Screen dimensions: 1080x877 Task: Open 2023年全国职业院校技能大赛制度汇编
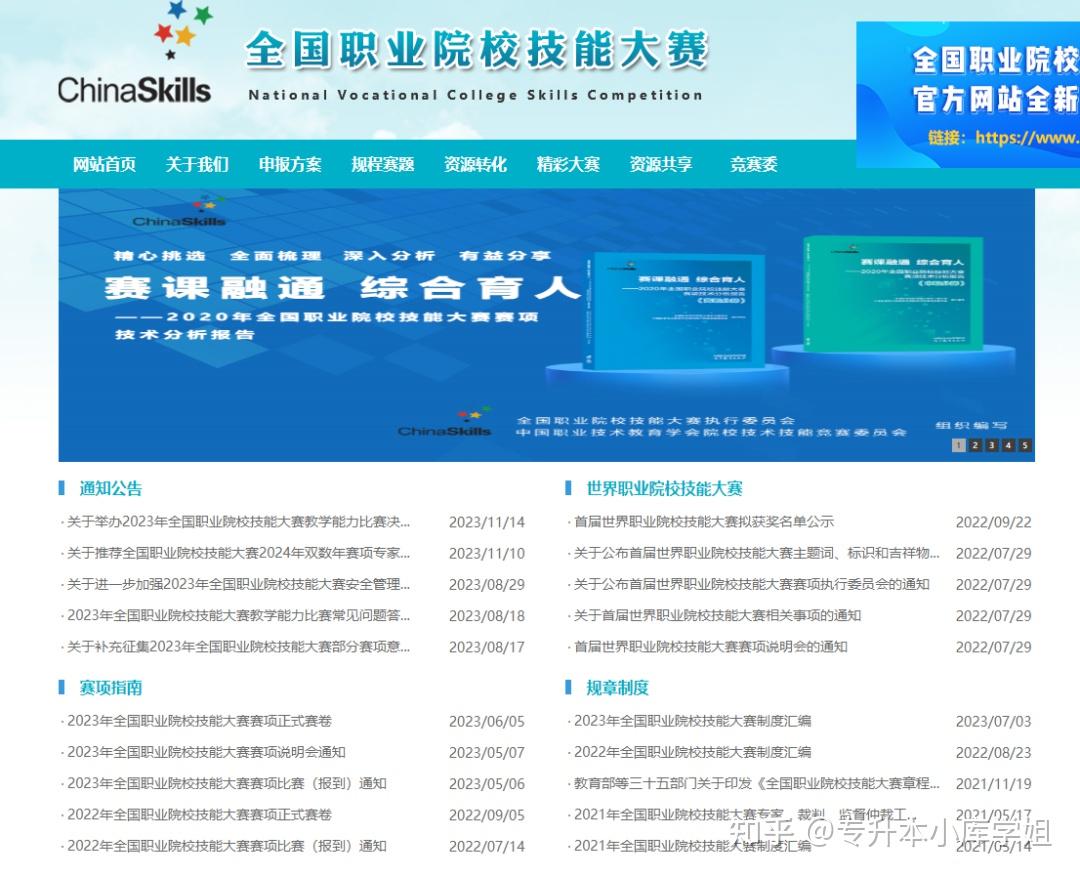(x=692, y=721)
